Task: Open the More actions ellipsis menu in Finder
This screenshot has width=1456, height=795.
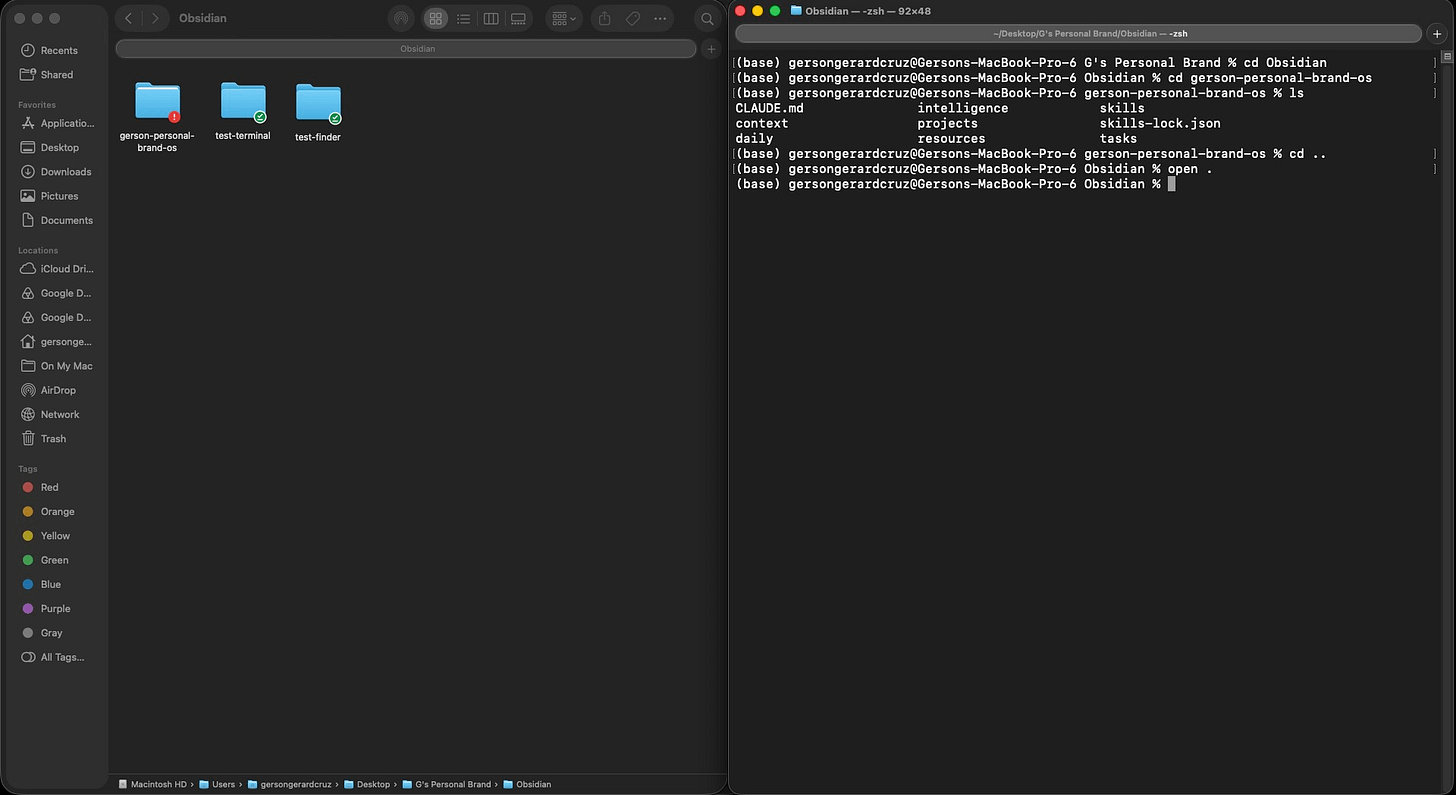Action: [x=660, y=18]
